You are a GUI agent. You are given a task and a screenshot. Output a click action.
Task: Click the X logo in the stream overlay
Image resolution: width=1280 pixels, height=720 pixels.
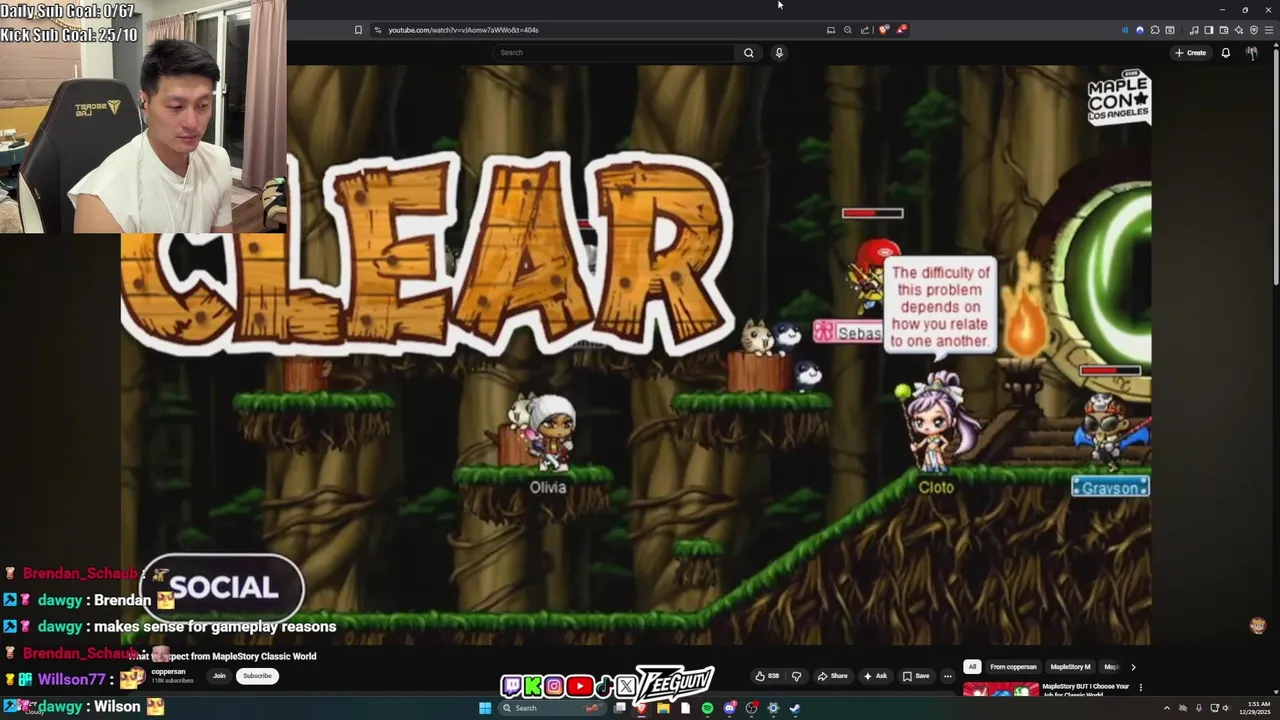pos(626,686)
